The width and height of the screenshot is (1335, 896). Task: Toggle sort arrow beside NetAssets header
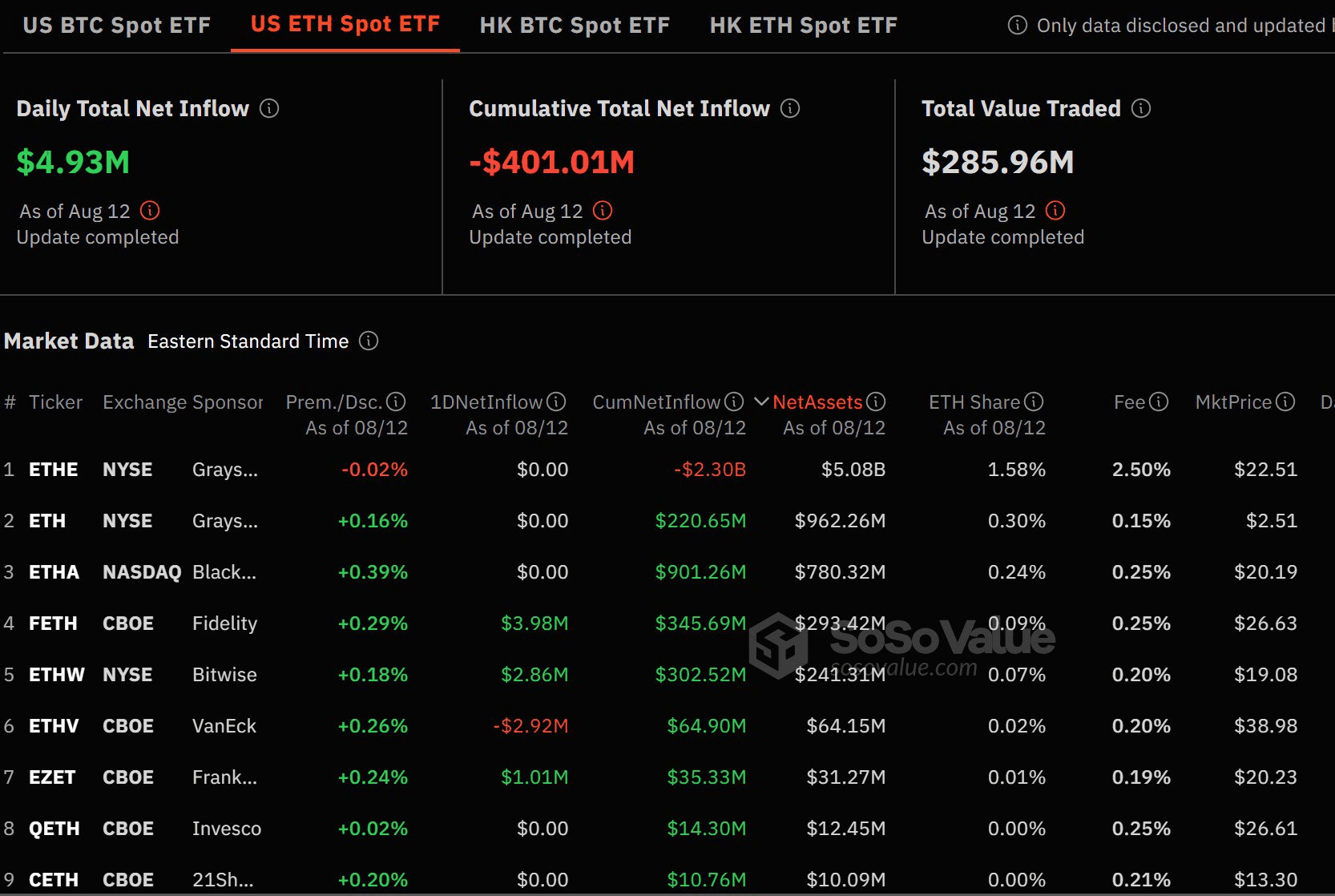(761, 402)
